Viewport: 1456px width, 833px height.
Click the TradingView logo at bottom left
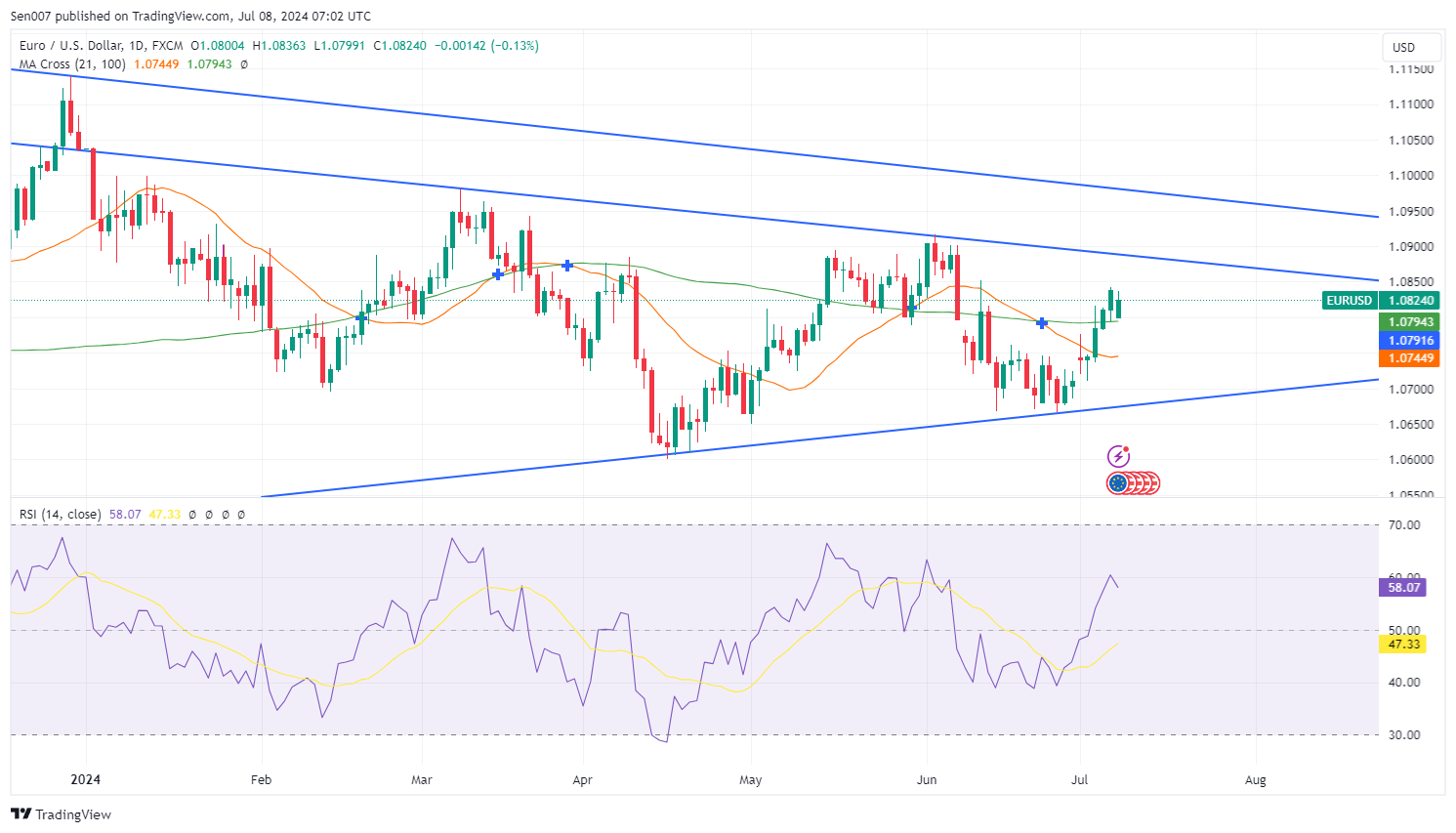(62, 814)
